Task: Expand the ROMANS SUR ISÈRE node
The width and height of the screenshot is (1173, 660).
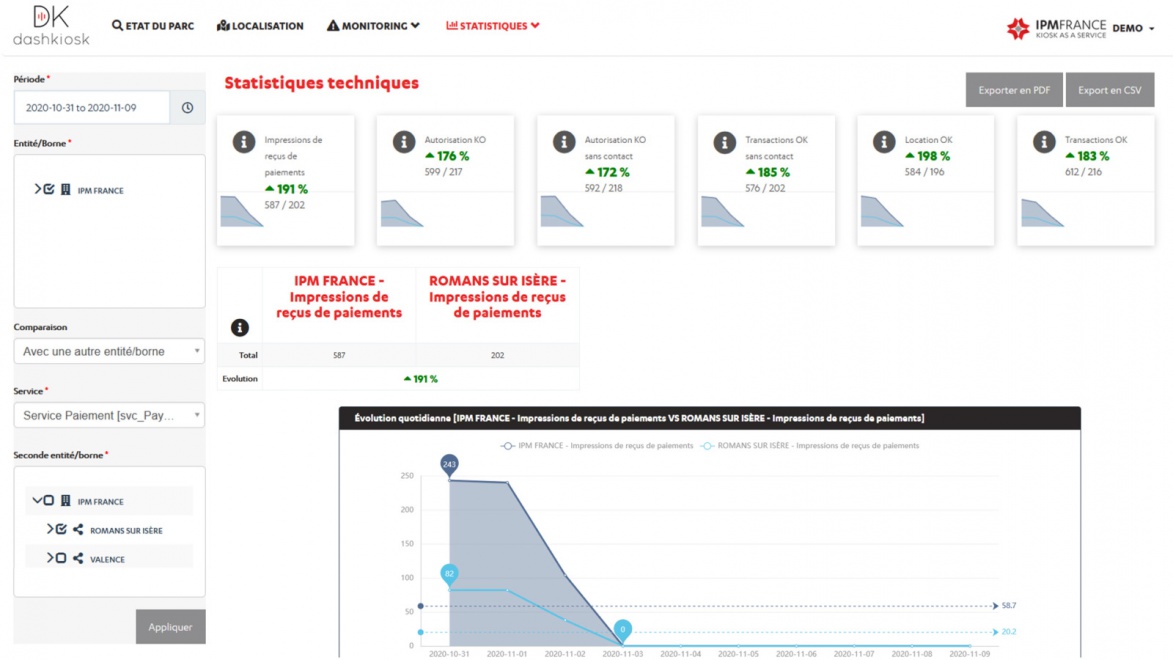Action: pyautogui.click(x=50, y=529)
